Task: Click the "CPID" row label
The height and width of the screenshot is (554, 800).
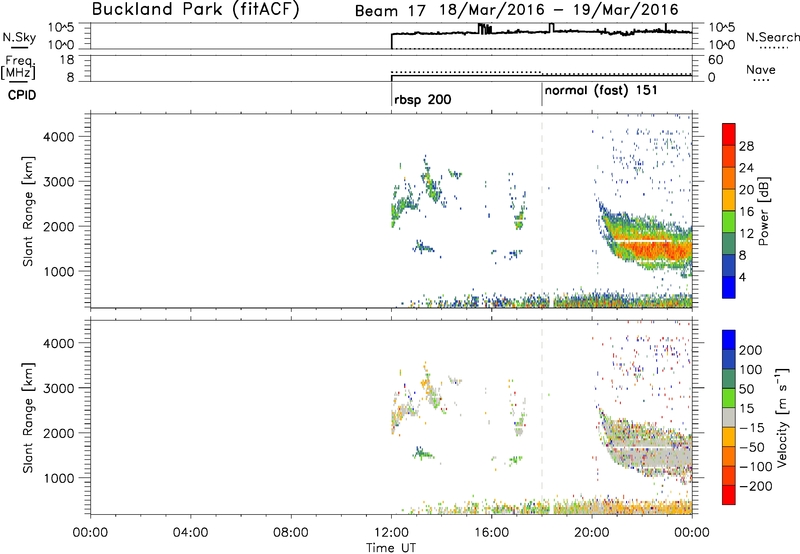Action: point(22,95)
